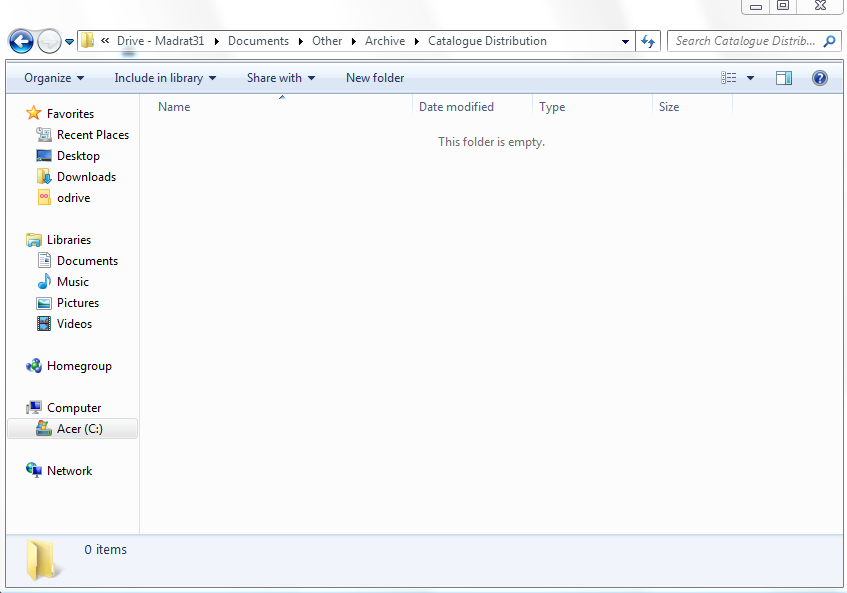The height and width of the screenshot is (593, 847).
Task: Click the Back navigation arrow button
Action: coord(22,41)
